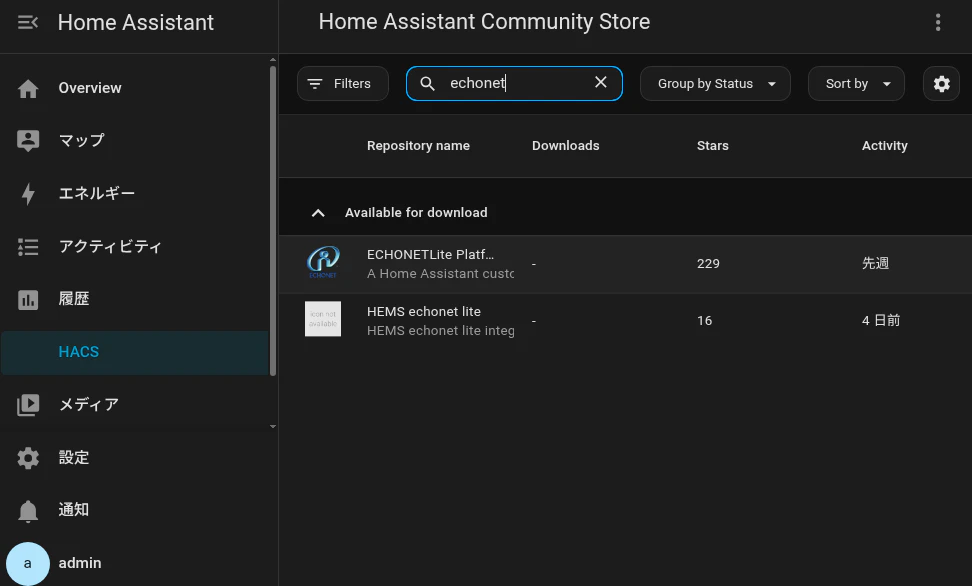Click the アクティビティ list icon
The height and width of the screenshot is (586, 972).
coord(28,247)
